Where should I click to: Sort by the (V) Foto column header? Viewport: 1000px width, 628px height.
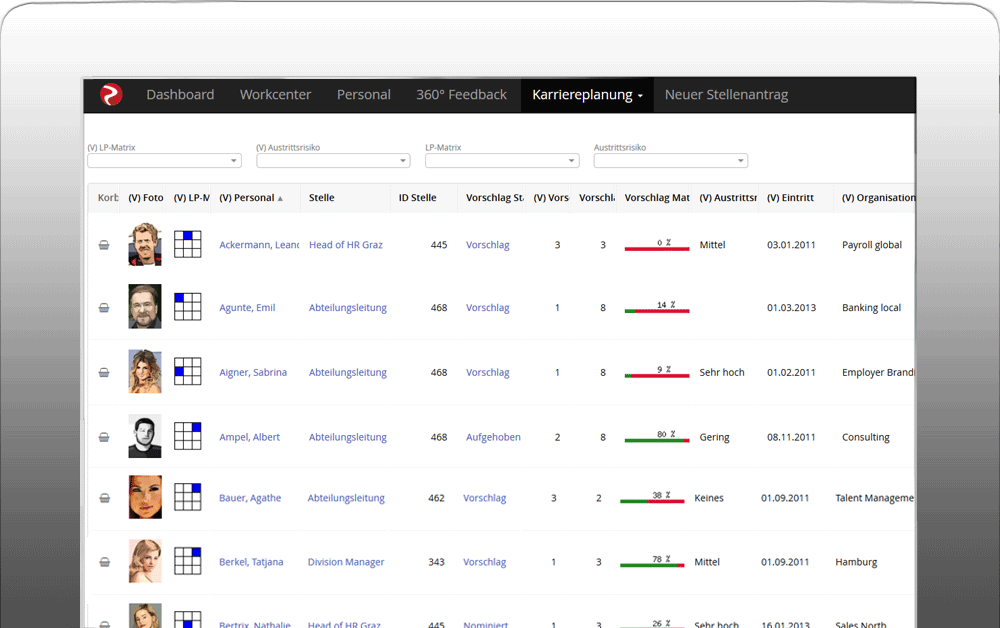145,198
